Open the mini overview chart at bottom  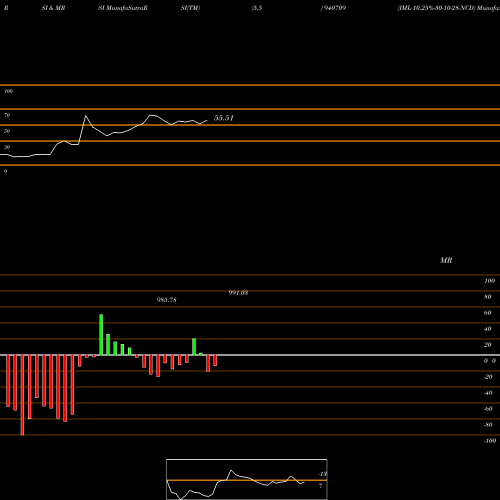tap(247, 479)
